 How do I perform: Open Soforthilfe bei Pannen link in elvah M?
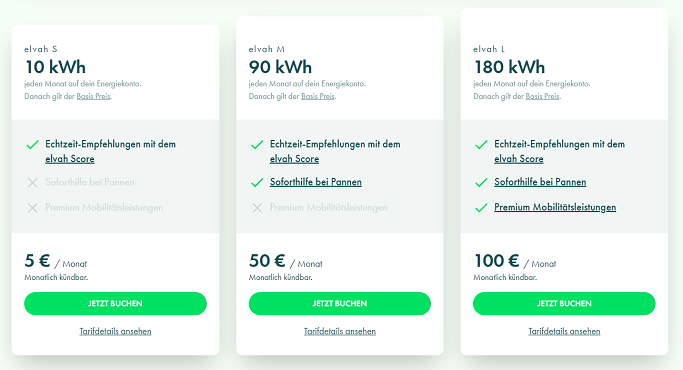click(316, 182)
